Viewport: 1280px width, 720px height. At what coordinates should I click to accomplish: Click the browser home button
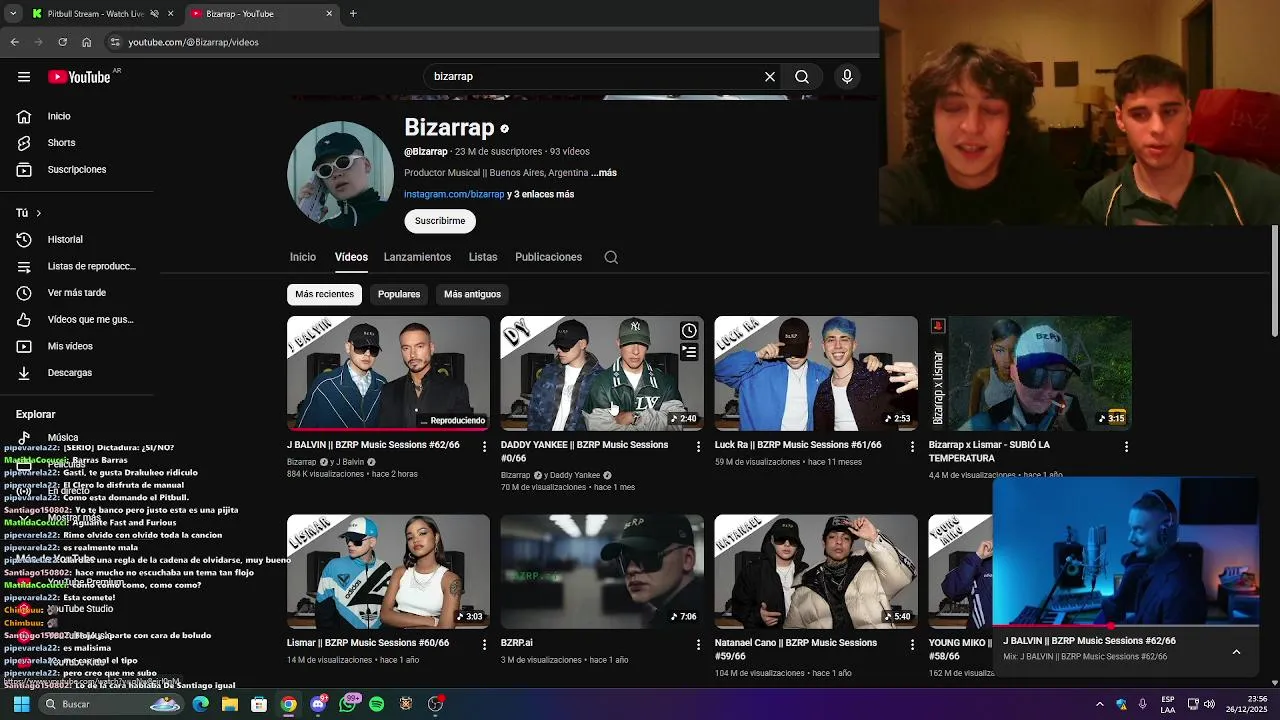(x=87, y=42)
